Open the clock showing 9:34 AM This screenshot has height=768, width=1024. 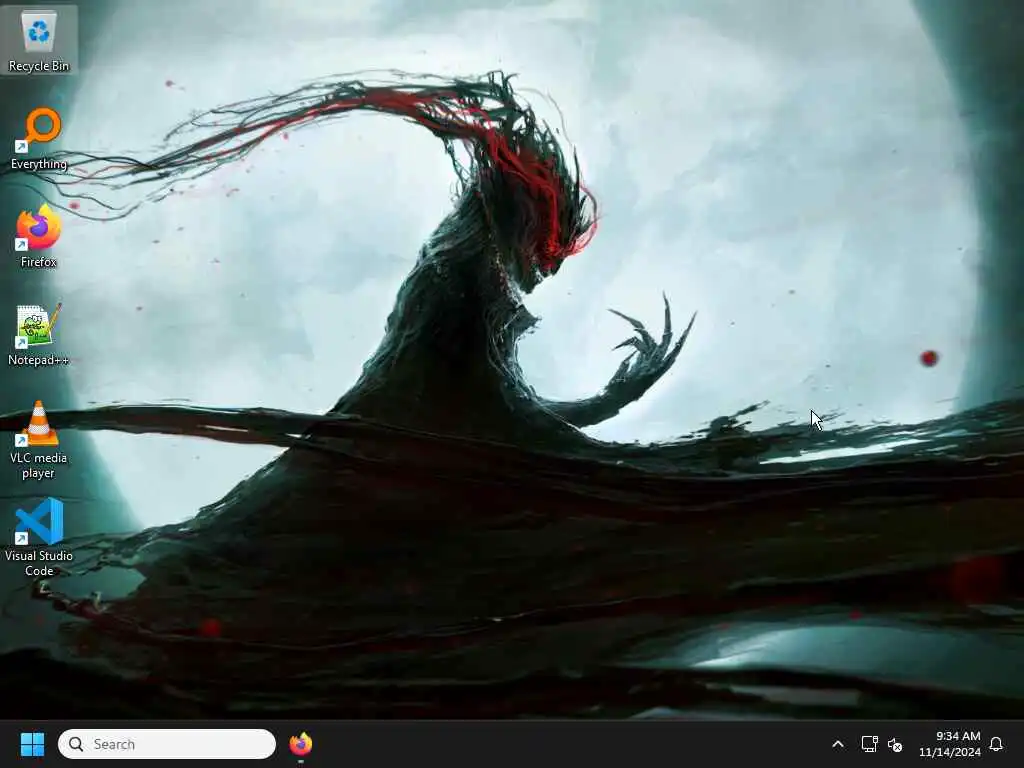coord(950,744)
